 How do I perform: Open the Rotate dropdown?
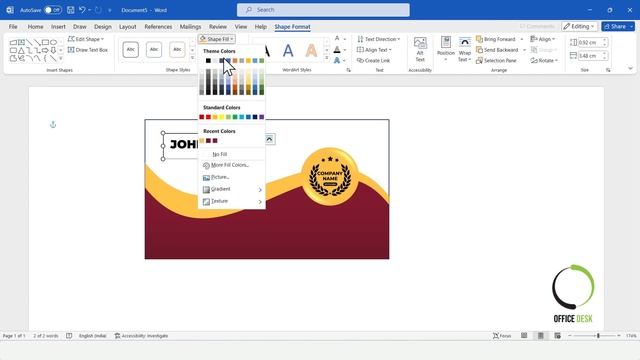tap(544, 60)
